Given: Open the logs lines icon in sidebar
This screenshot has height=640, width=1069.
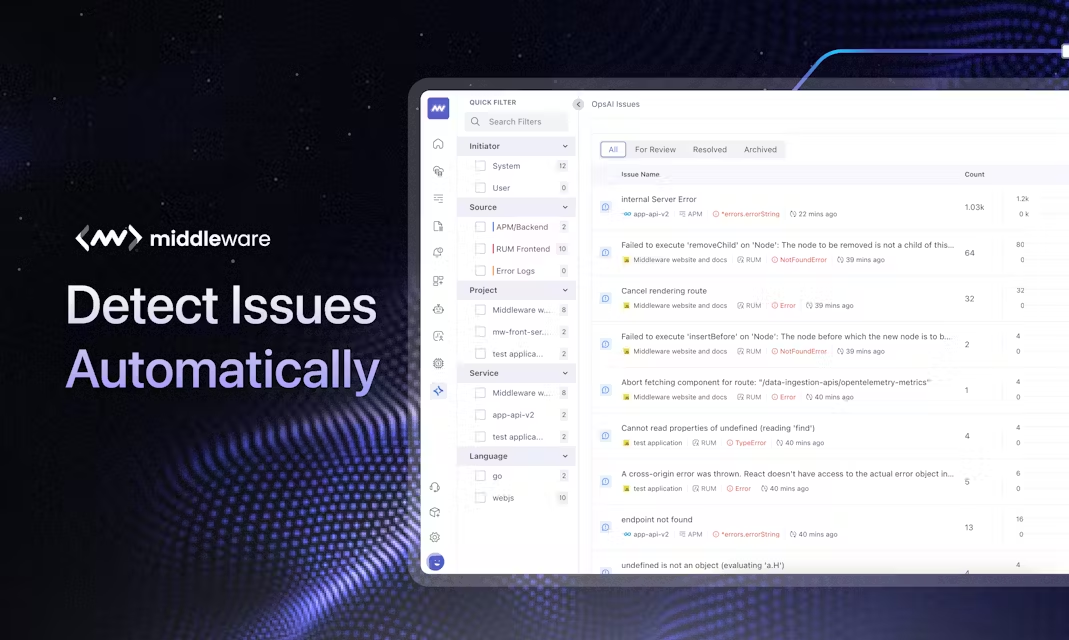Looking at the screenshot, I should [x=438, y=198].
